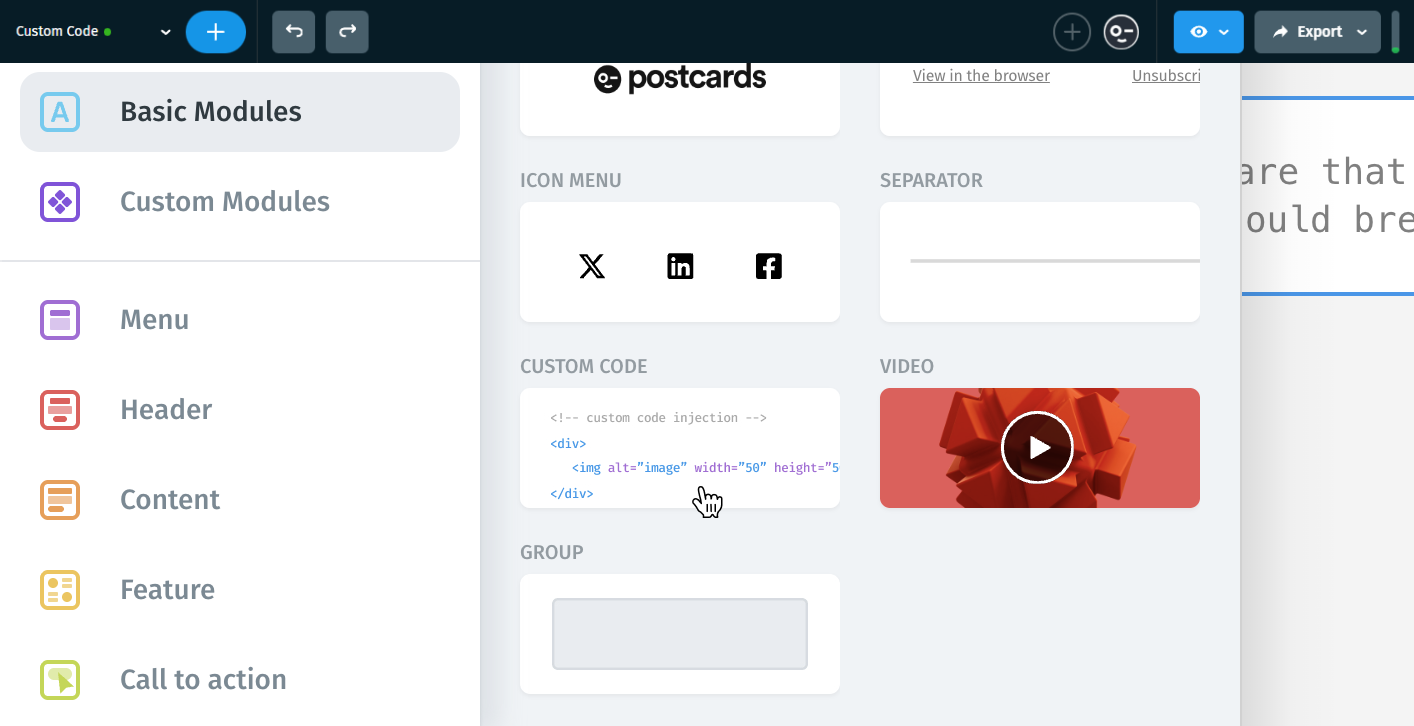The image size is (1414, 726).
Task: Click the Custom Modules purple diamond icon
Action: [60, 202]
